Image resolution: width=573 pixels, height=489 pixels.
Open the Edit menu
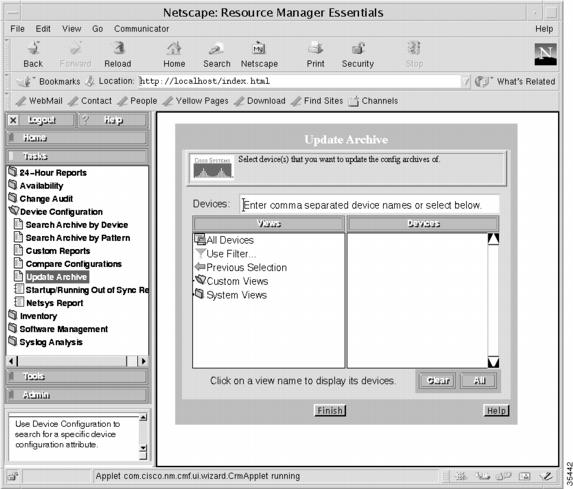(43, 29)
